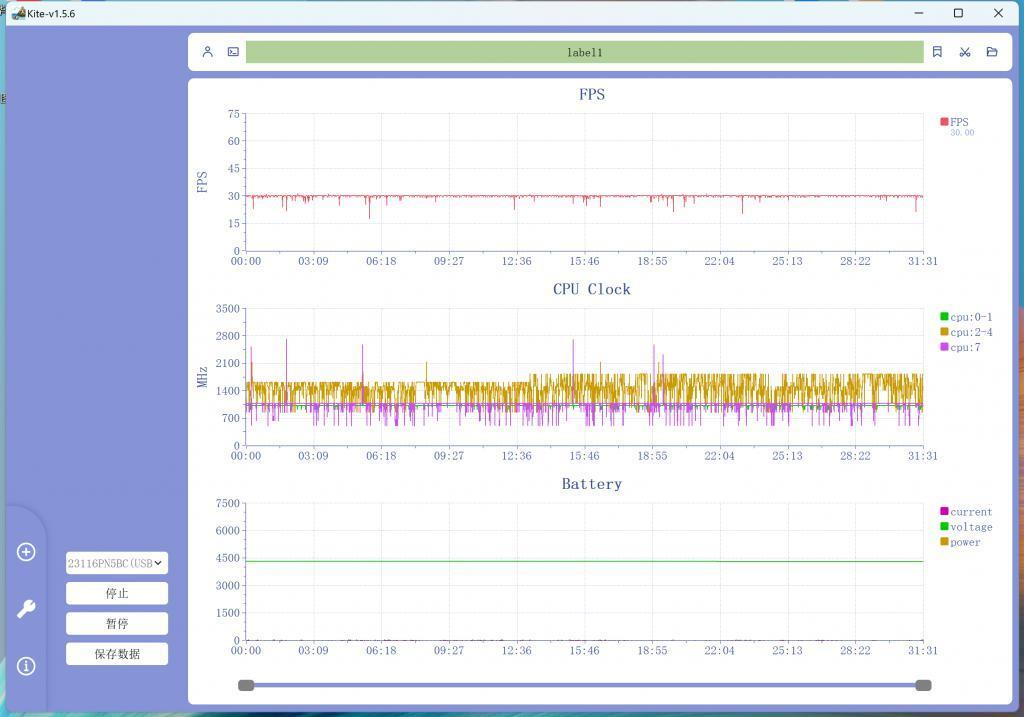This screenshot has height=717, width=1024.
Task: Click the user profile icon in top bar
Action: [x=208, y=52]
